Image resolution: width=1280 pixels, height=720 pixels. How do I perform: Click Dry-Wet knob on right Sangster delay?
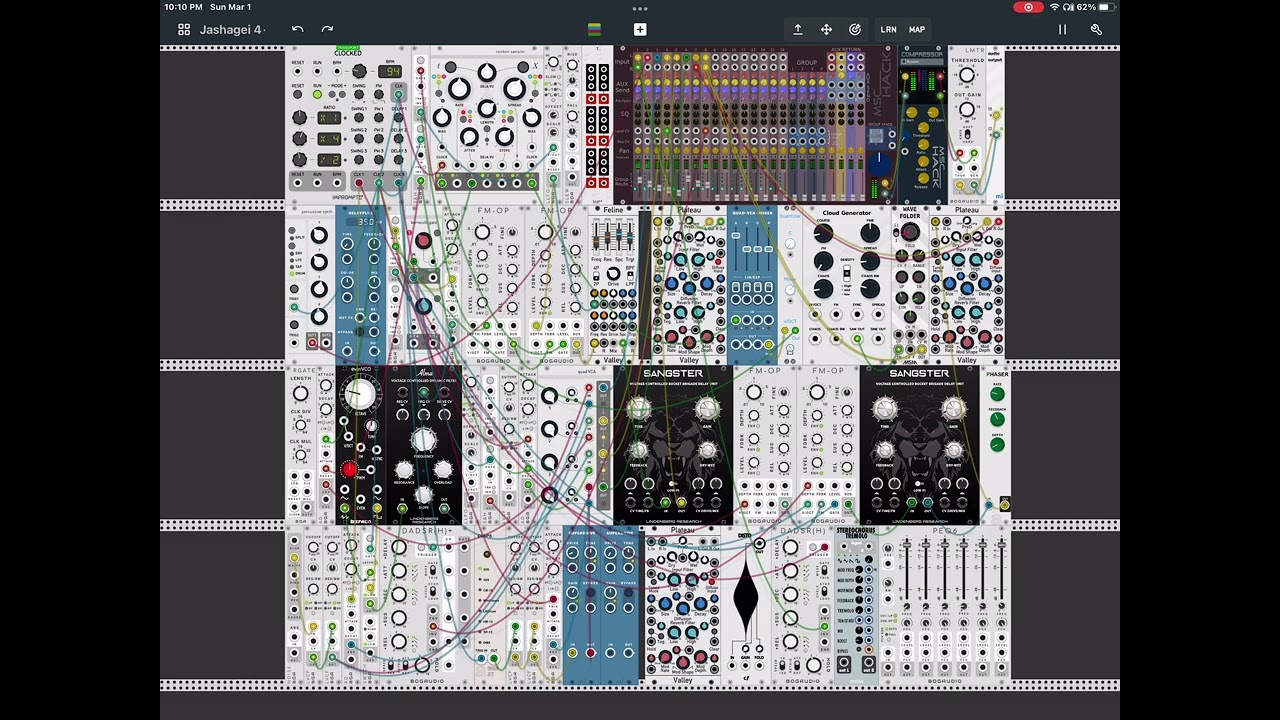coord(953,449)
